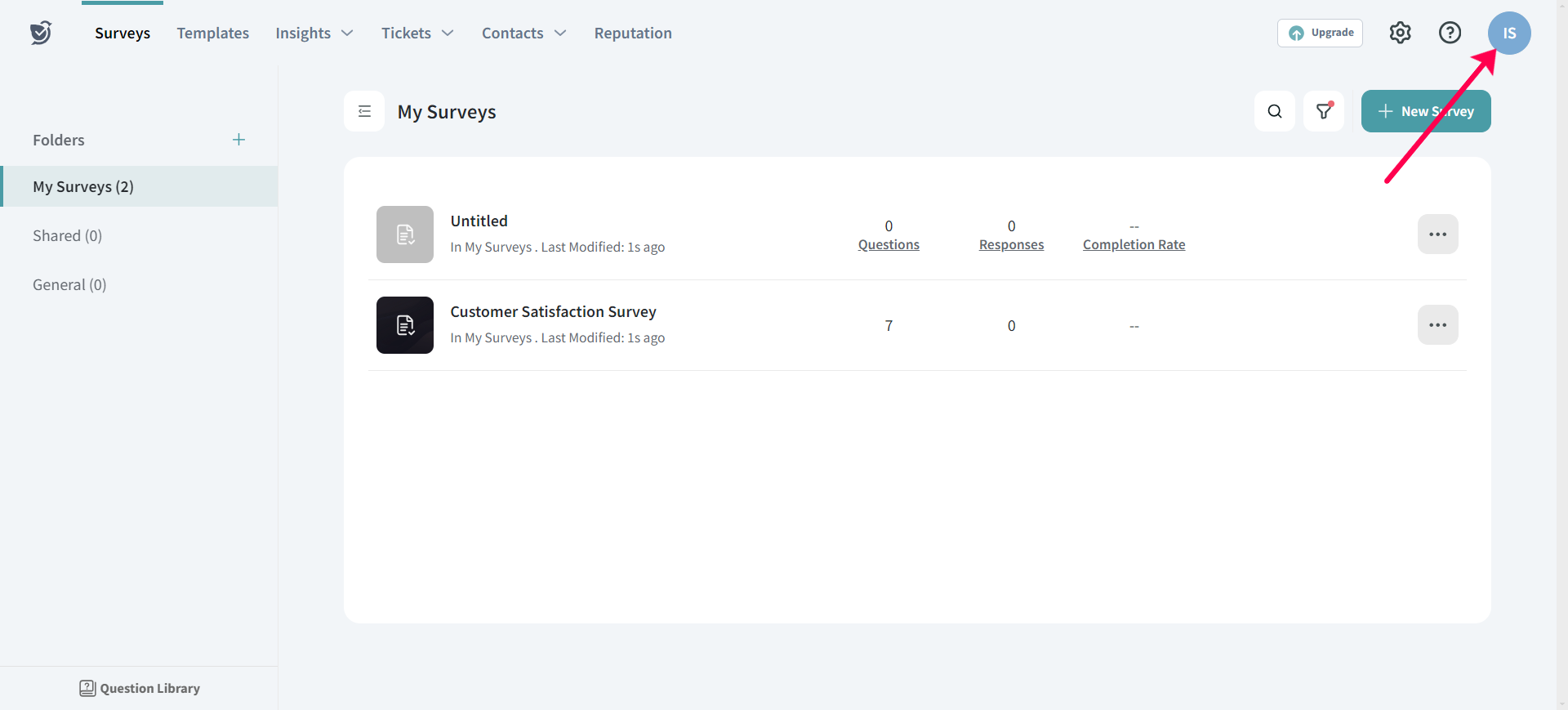The image size is (1568, 710).
Task: Open more options for Customer Satisfaction Survey
Action: click(x=1437, y=325)
